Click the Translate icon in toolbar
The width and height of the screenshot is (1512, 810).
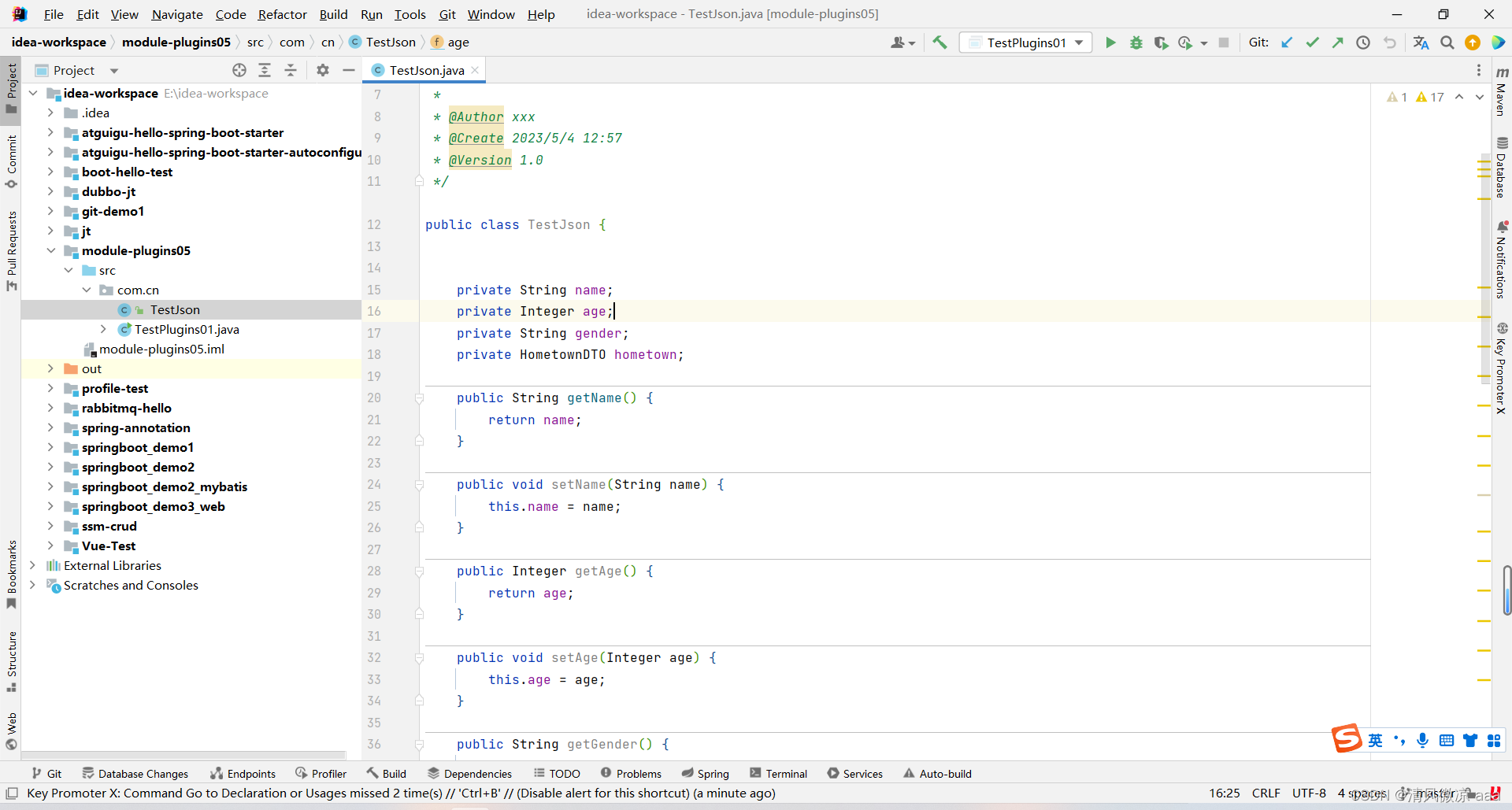pos(1421,43)
